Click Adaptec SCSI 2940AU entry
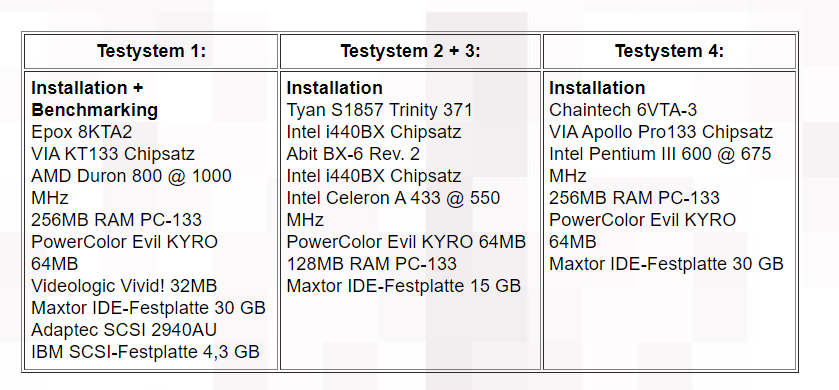This screenshot has width=839, height=390. (124, 330)
